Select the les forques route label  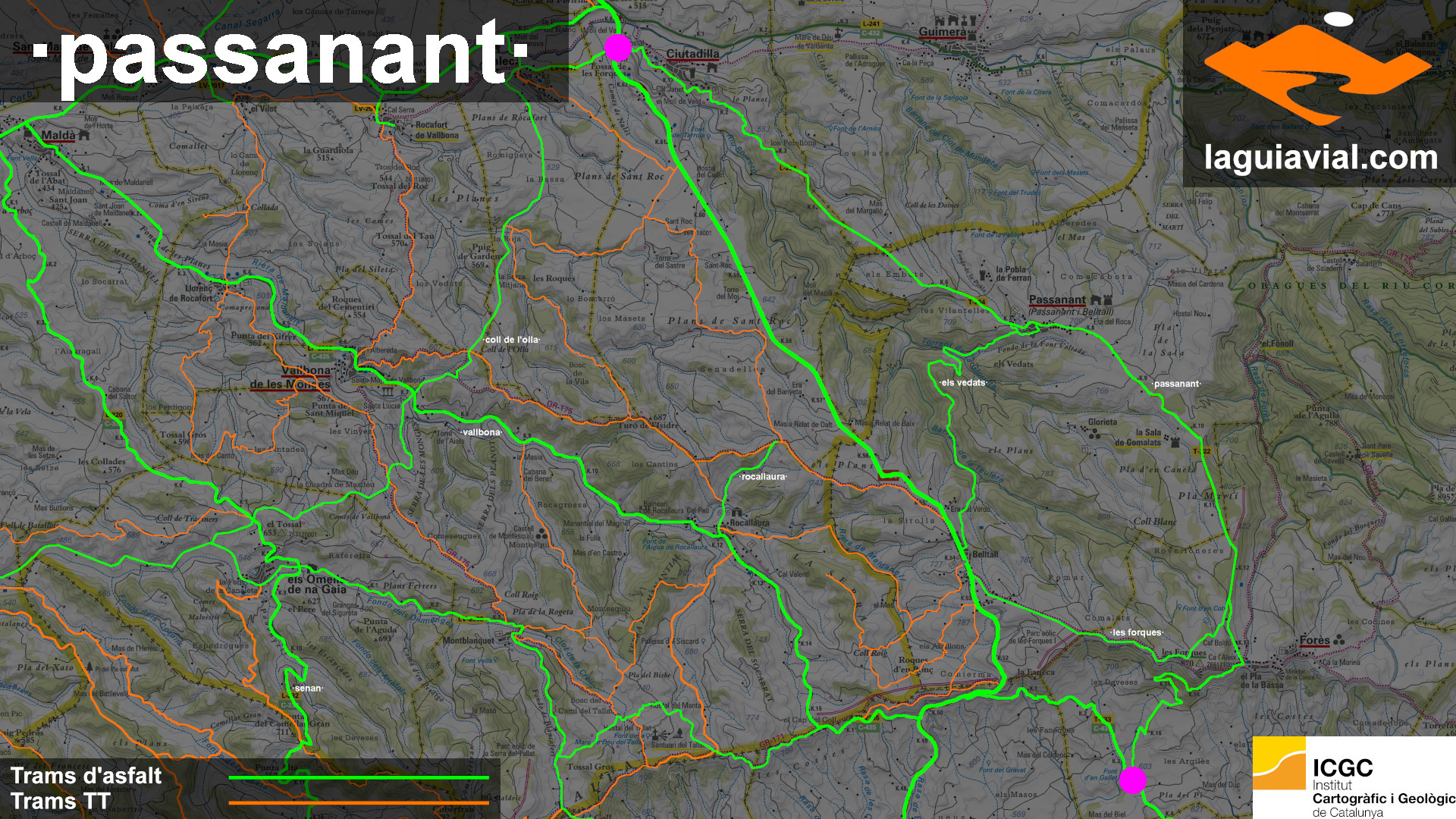1136,632
